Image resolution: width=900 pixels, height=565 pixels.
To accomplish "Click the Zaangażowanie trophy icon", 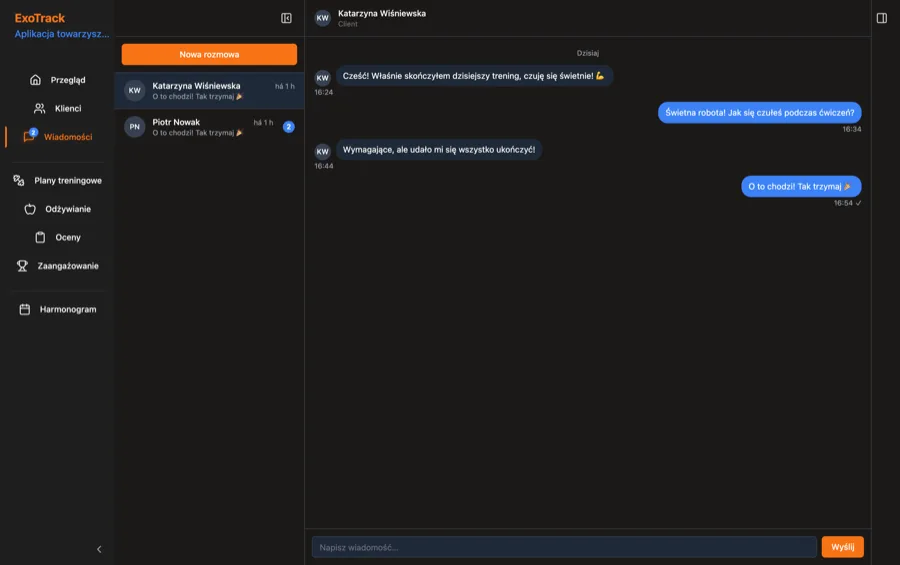I will click(22, 266).
